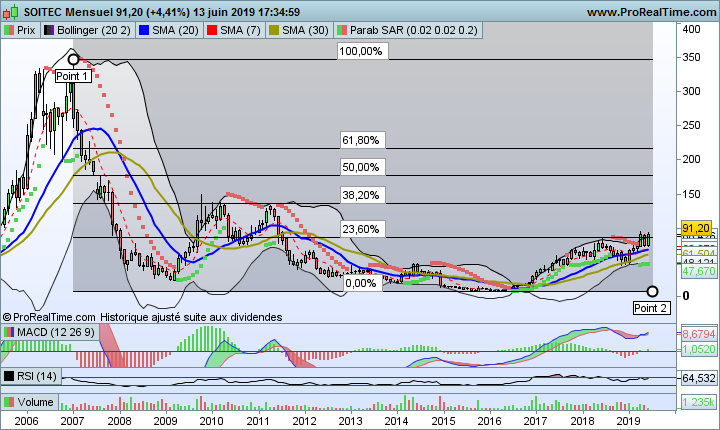720x430 pixels.
Task: Select Fibonacci Point 2 circle handle
Action: tap(652, 292)
